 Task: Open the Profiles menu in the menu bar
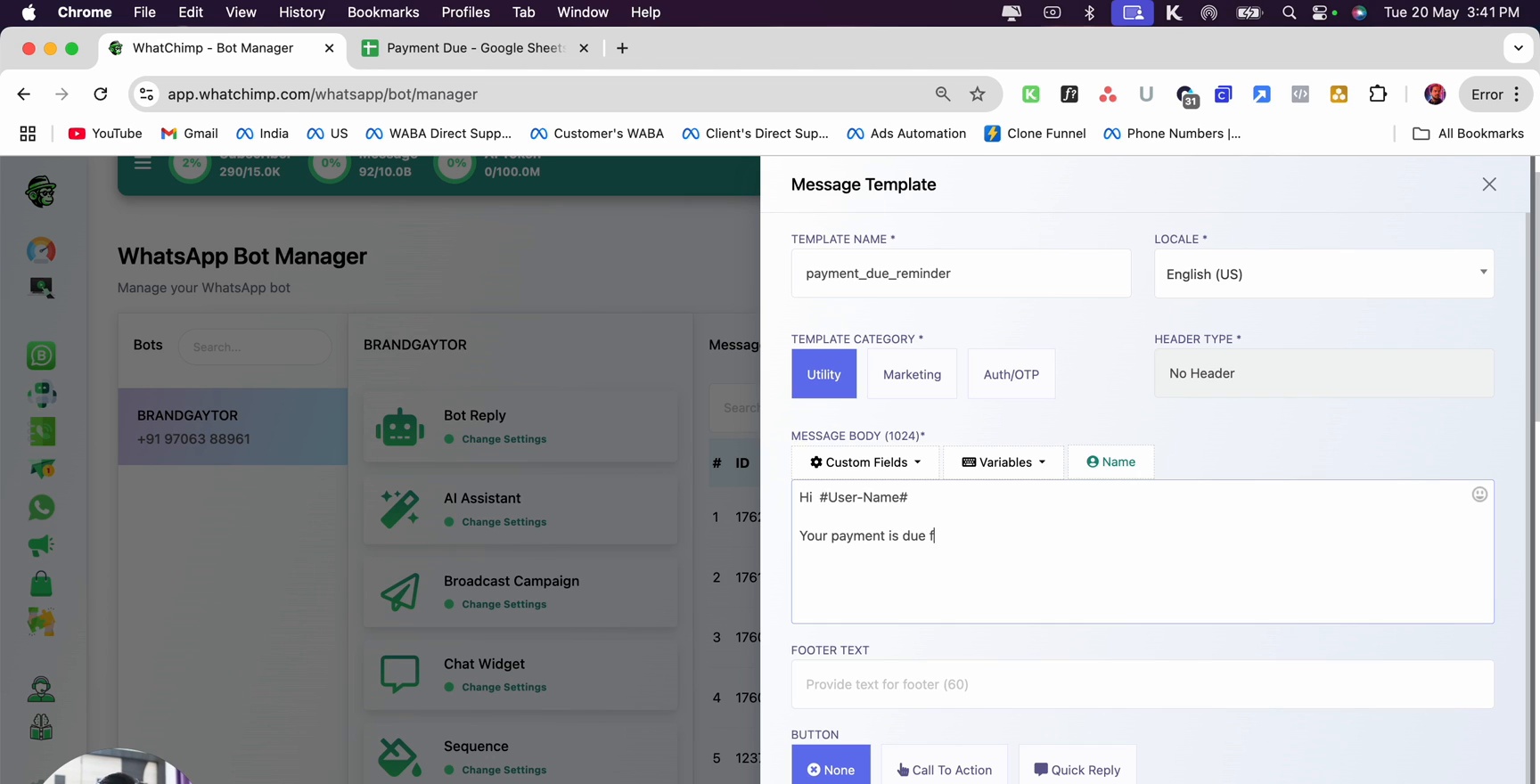click(x=465, y=12)
